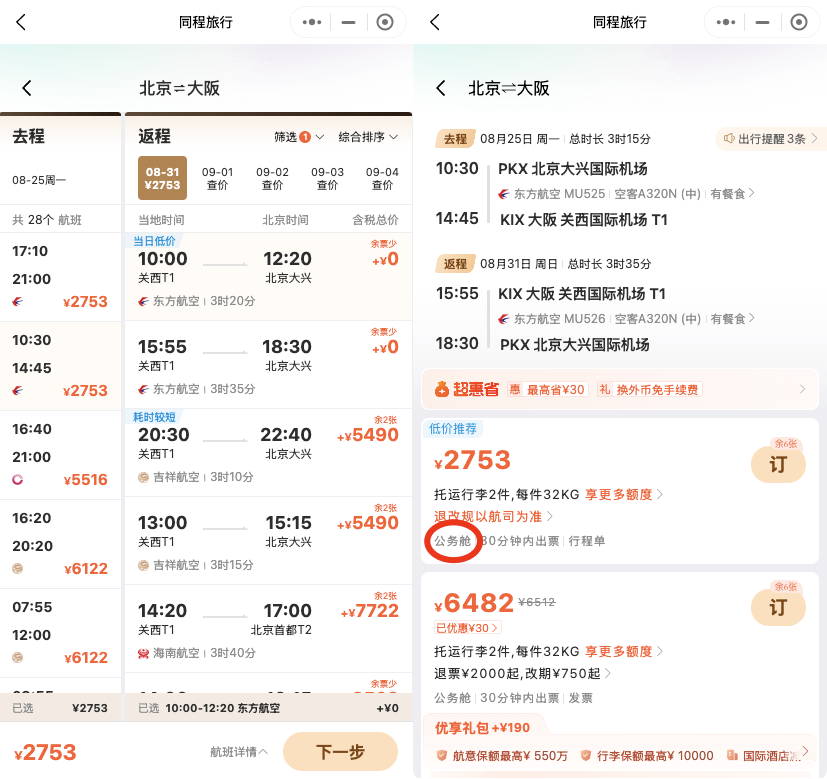Viewport: 827px width, 779px height.
Task: Open the 筛选 filter dropdown
Action: click(299, 137)
